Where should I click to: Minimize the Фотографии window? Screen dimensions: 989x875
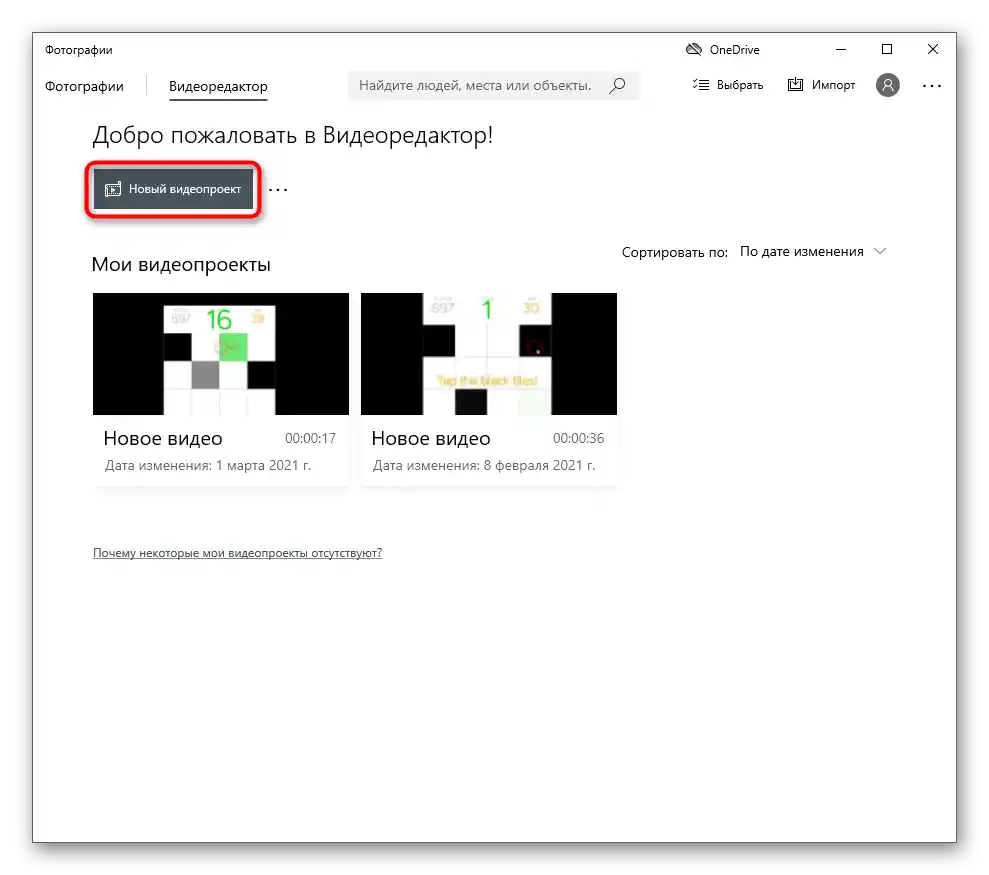click(841, 49)
